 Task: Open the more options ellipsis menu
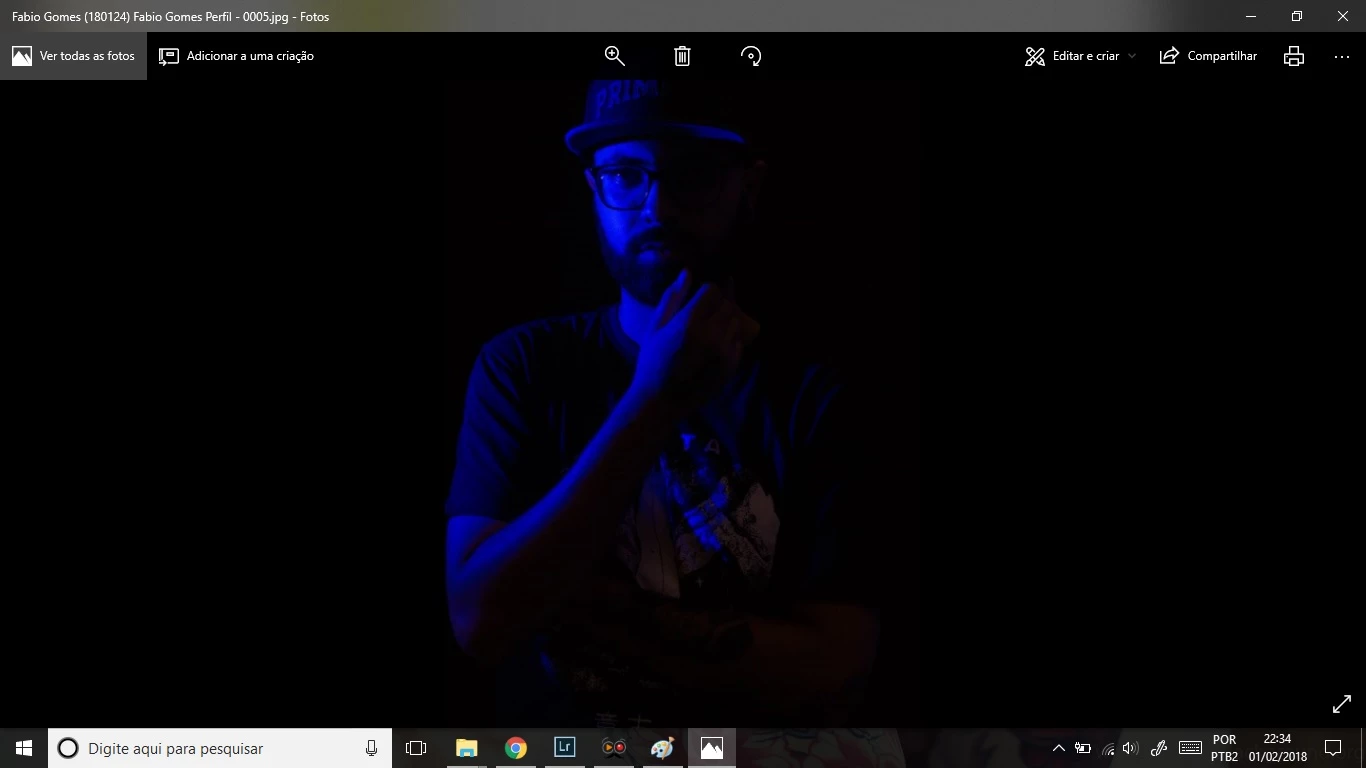point(1342,56)
